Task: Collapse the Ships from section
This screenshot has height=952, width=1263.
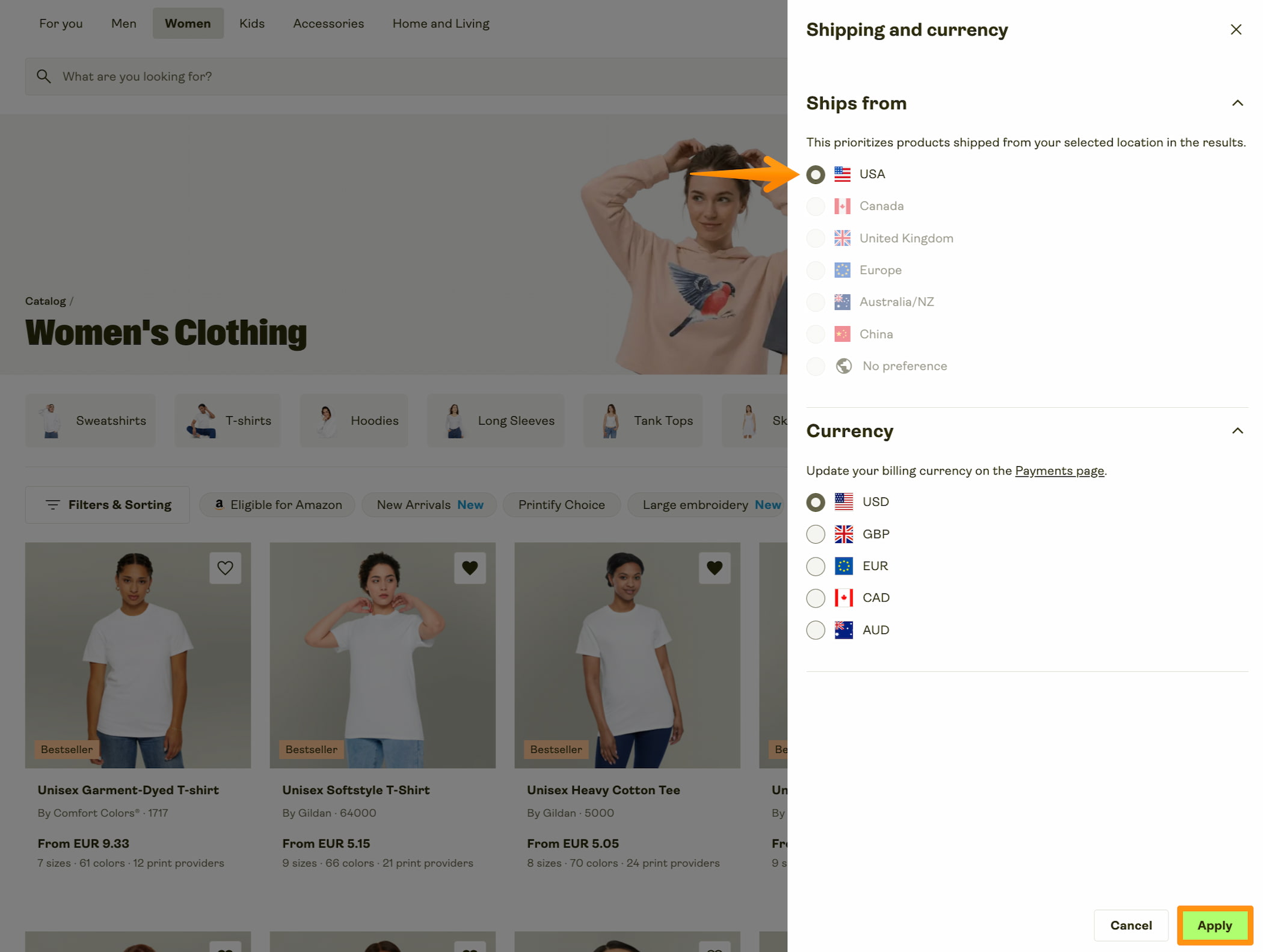Action: [x=1237, y=103]
